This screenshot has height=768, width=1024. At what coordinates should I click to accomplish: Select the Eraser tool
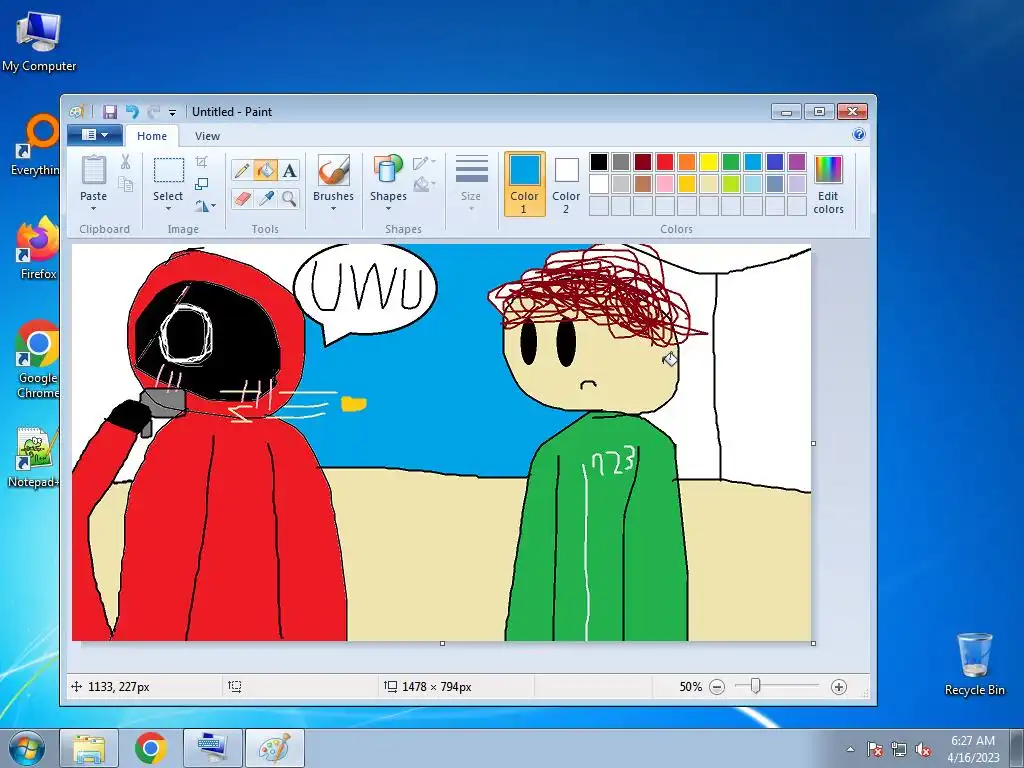pos(242,198)
